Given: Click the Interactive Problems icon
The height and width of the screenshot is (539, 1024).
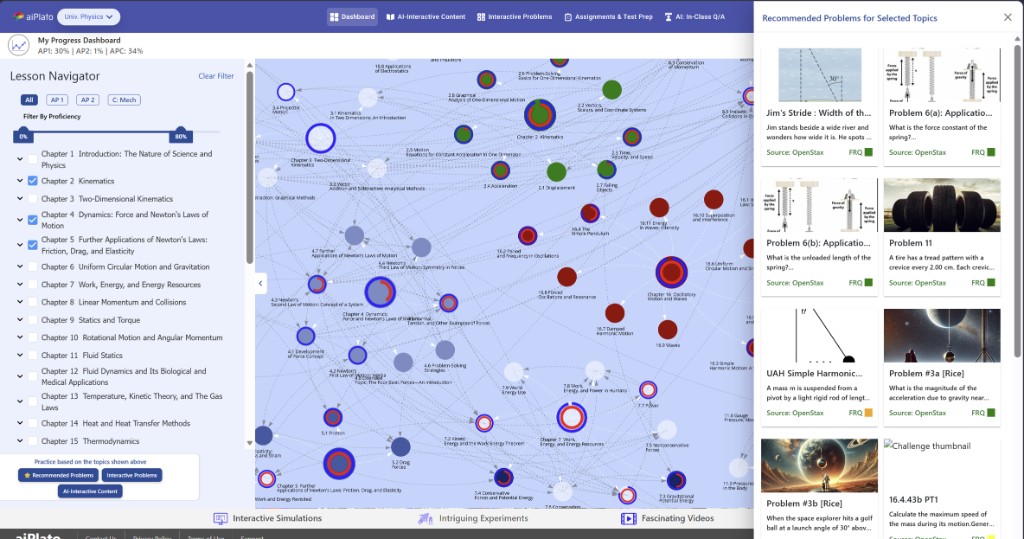Looking at the screenshot, I should (x=481, y=17).
